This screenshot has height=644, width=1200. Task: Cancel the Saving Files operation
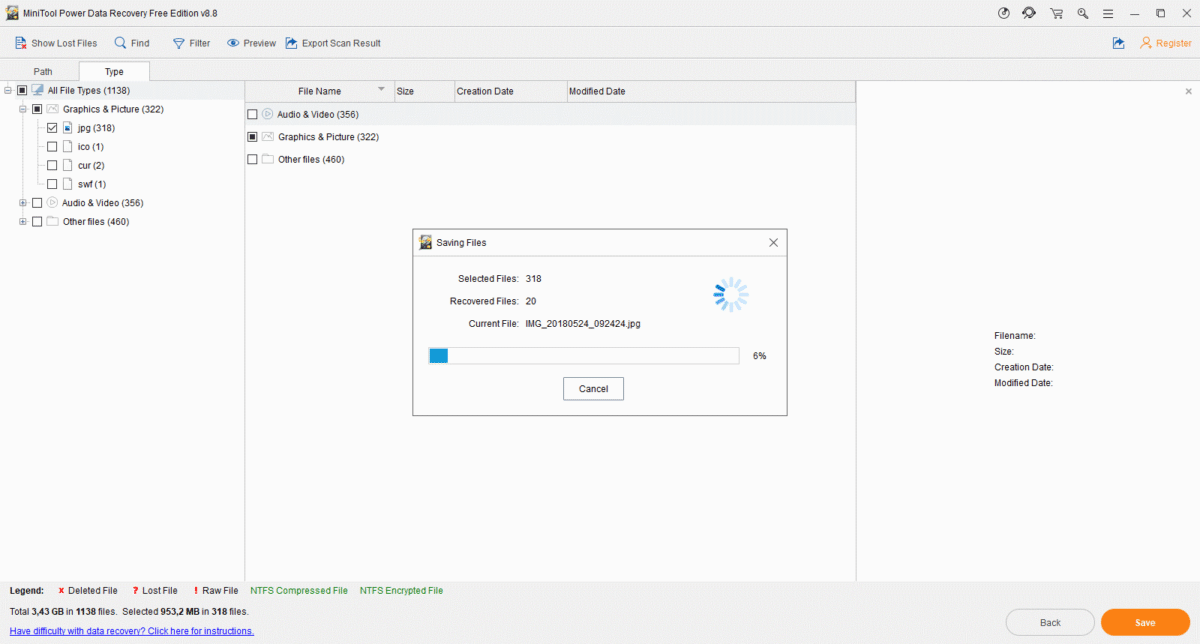click(x=593, y=389)
